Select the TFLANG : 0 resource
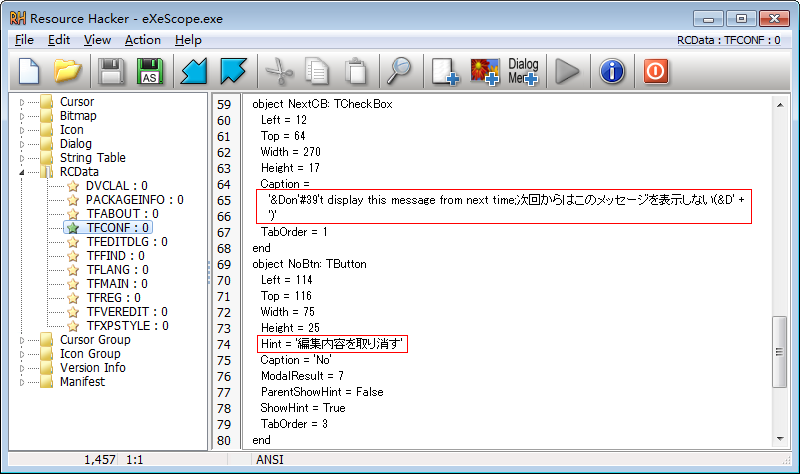 click(117, 270)
